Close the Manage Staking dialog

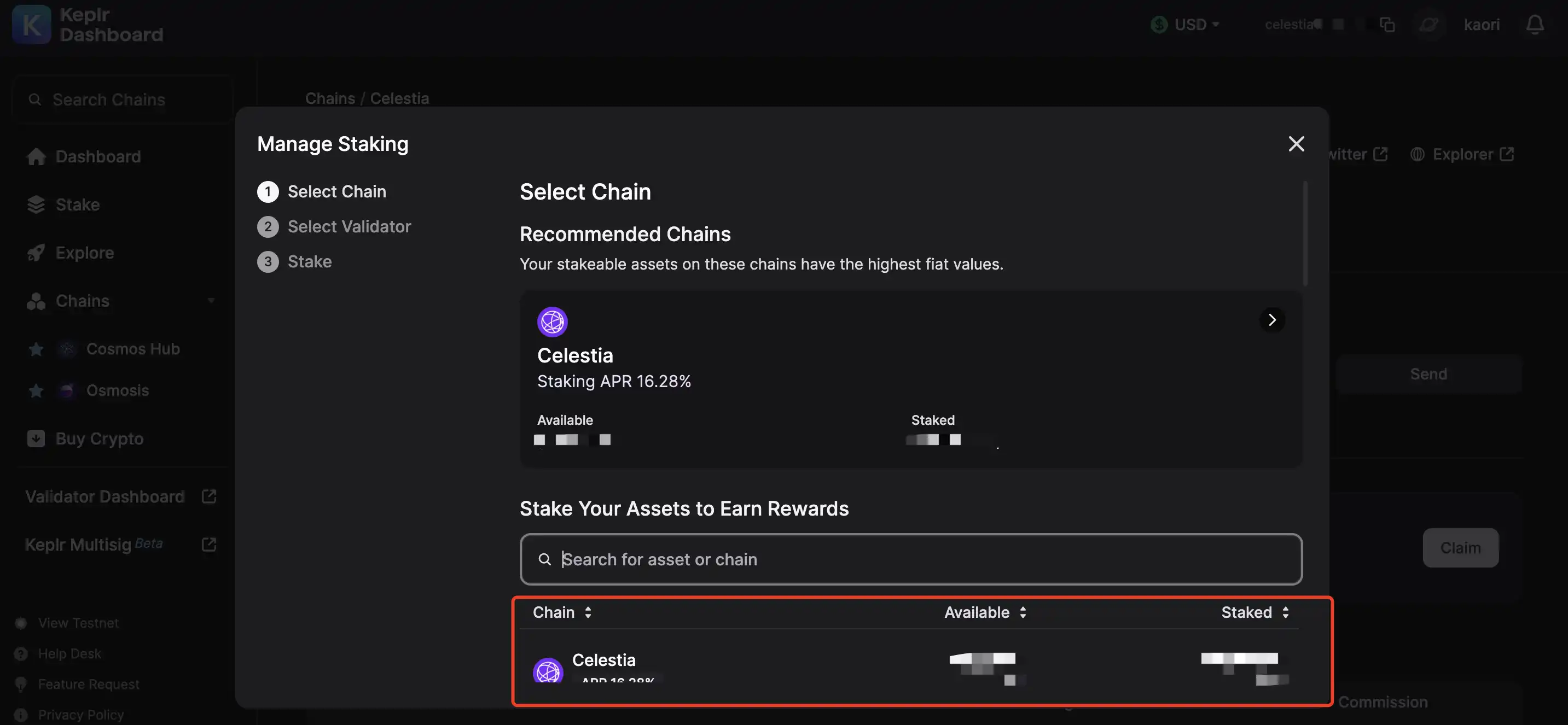click(x=1296, y=144)
